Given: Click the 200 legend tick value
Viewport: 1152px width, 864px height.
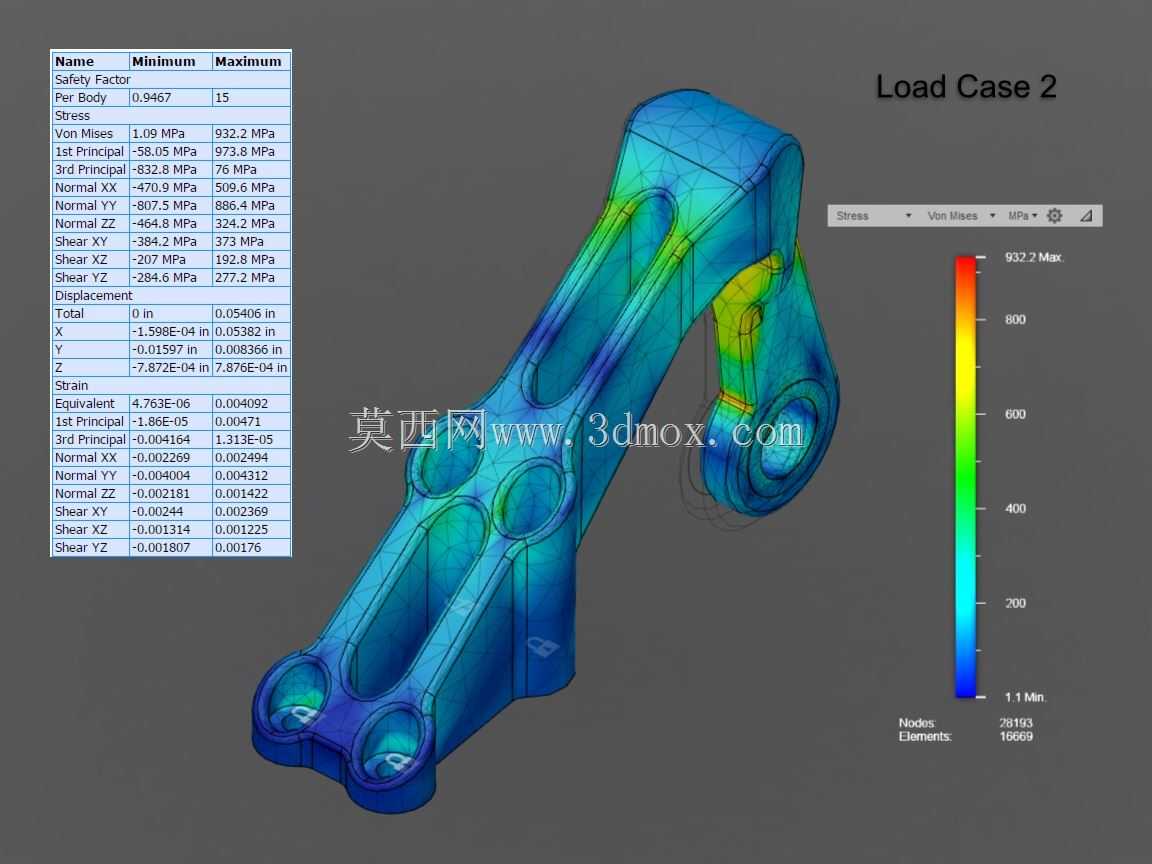Looking at the screenshot, I should [1015, 603].
